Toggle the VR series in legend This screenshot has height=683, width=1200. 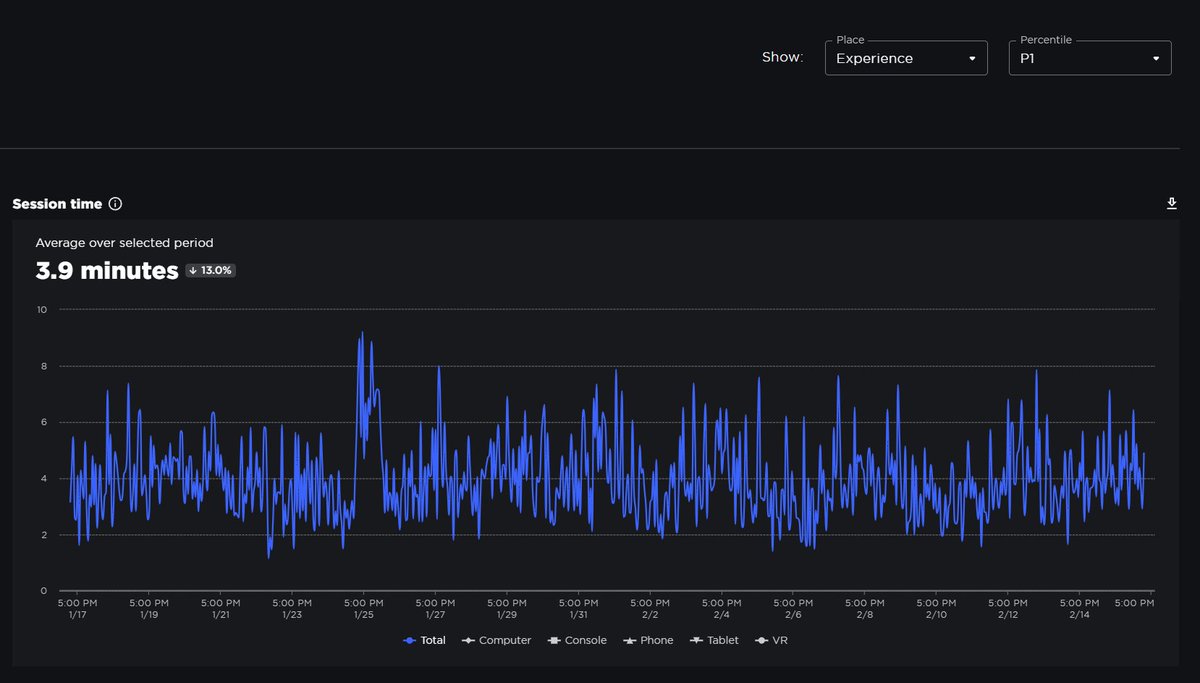772,640
